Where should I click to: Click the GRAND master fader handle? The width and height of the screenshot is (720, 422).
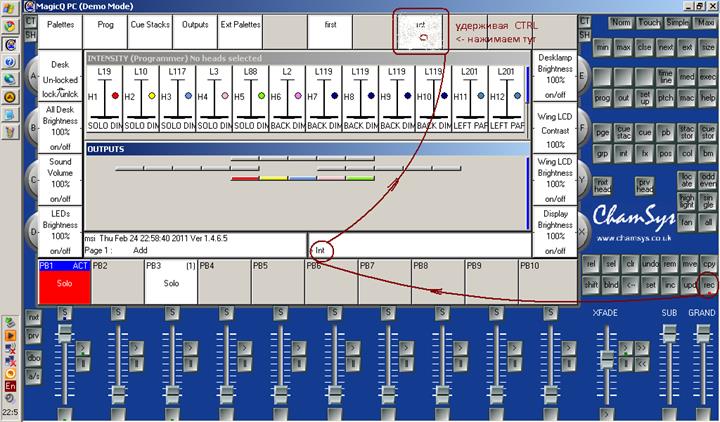[x=703, y=334]
